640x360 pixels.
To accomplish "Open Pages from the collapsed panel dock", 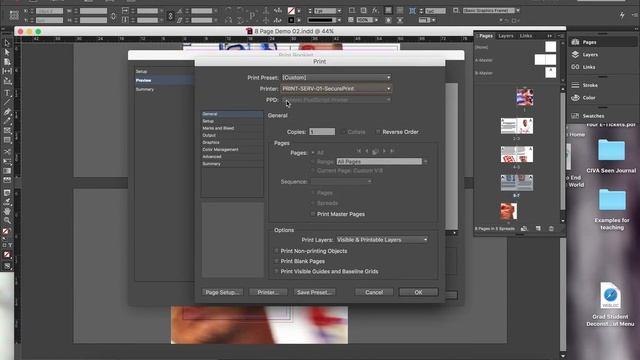I will pos(584,42).
